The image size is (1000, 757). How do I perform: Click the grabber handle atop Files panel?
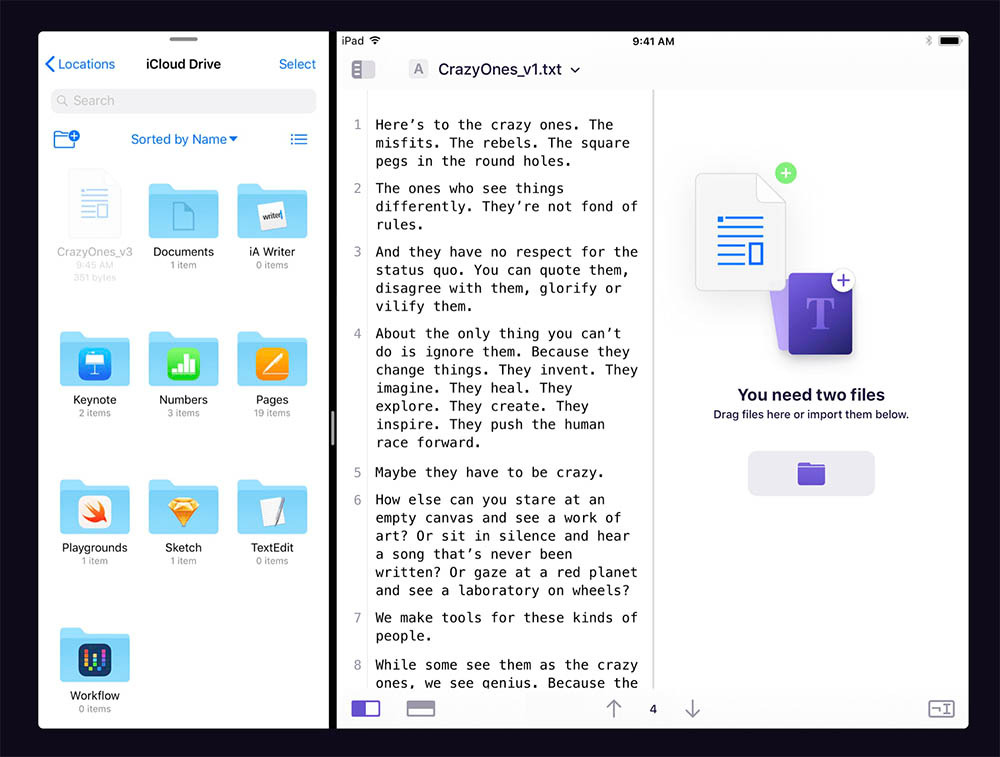pos(184,40)
